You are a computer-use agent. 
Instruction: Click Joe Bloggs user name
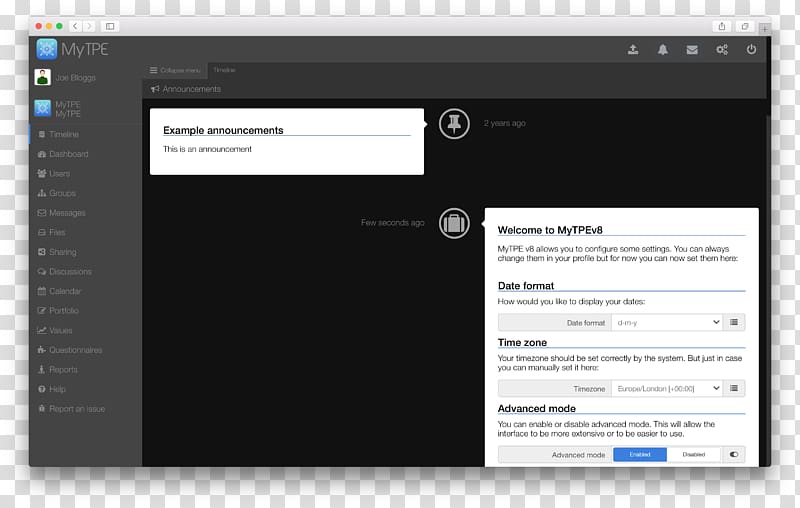point(76,78)
